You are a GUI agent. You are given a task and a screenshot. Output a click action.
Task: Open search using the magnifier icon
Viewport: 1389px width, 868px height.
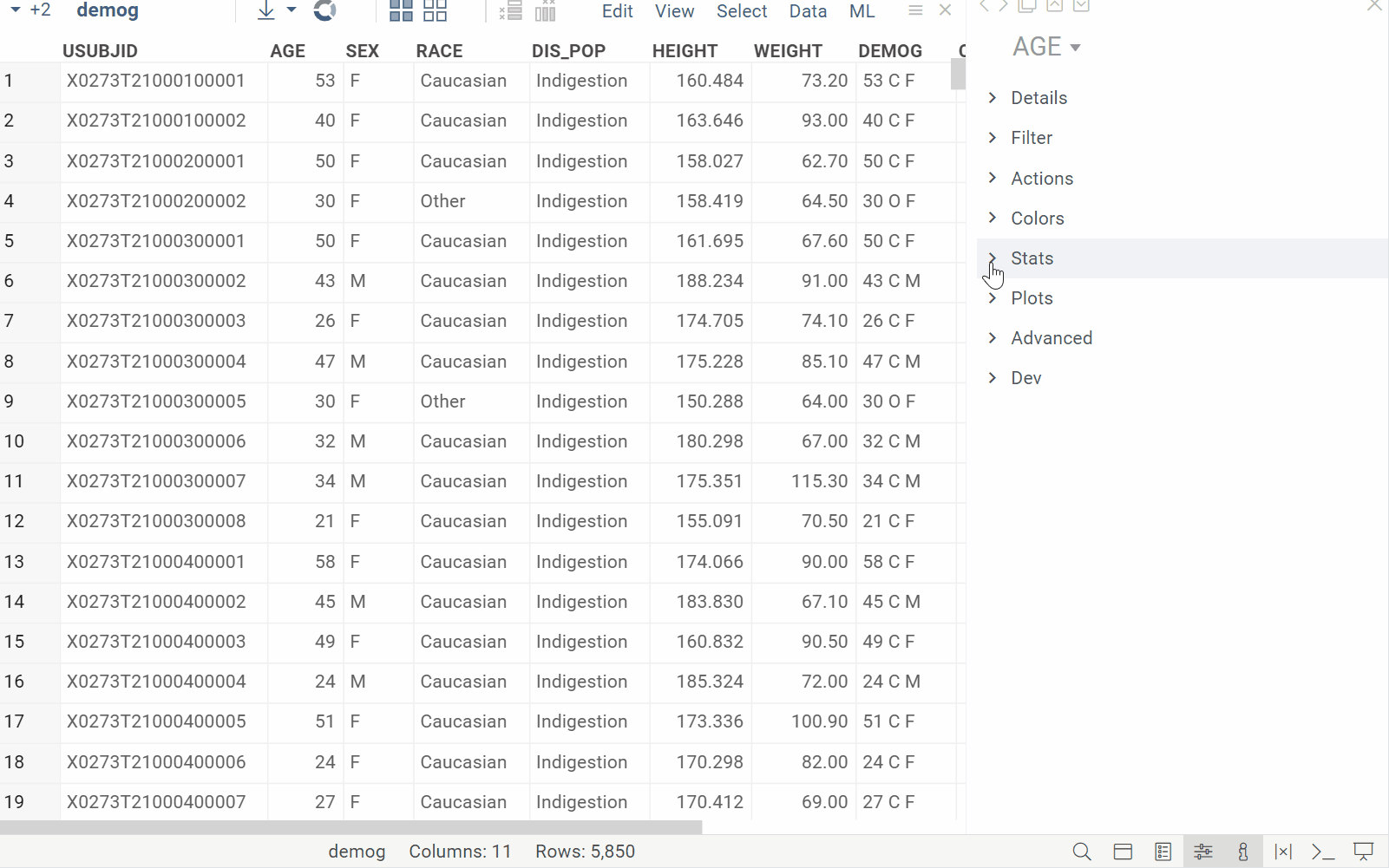(x=1082, y=852)
